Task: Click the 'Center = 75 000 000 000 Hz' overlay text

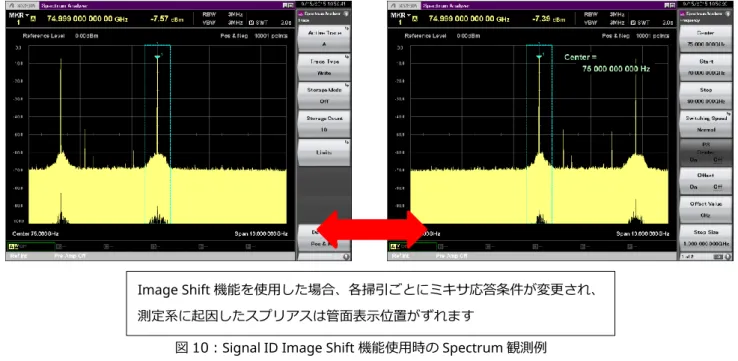Action: pos(607,63)
